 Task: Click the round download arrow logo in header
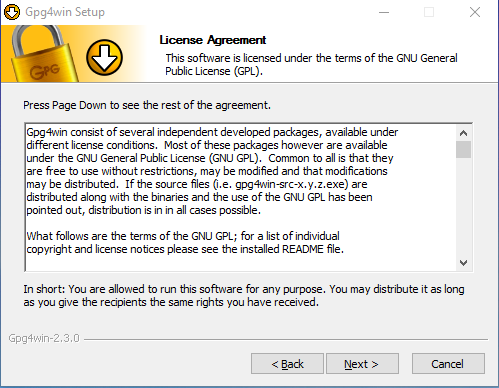tap(104, 58)
